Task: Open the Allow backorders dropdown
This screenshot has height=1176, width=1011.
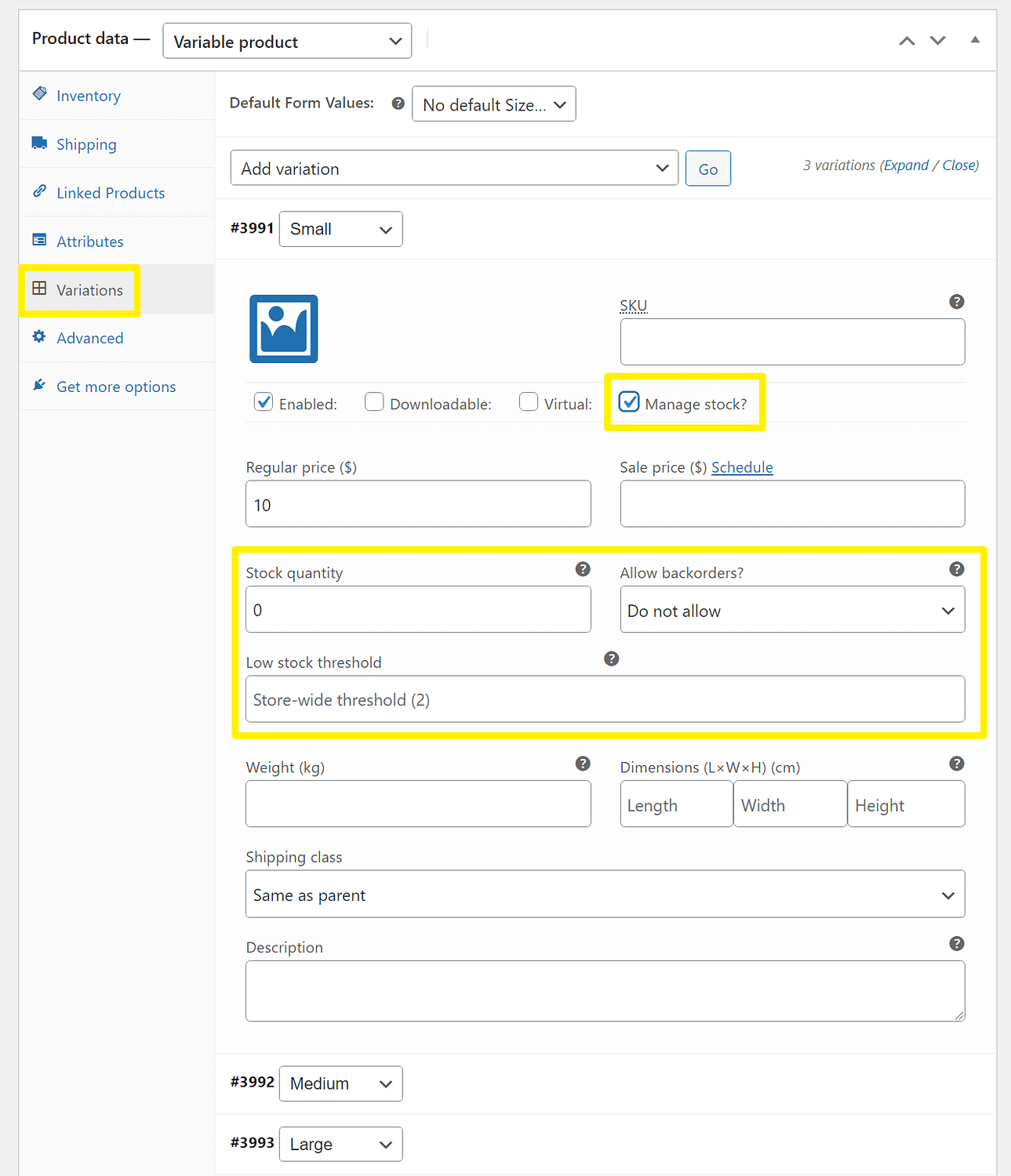Action: click(x=792, y=610)
